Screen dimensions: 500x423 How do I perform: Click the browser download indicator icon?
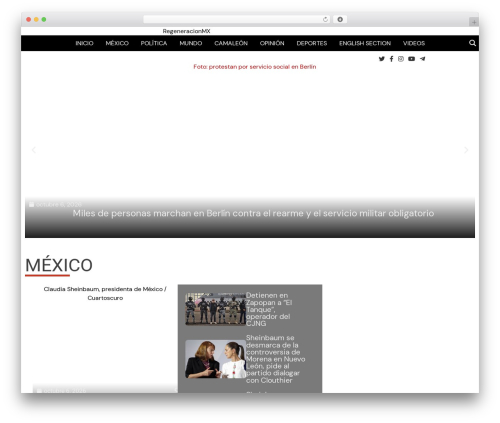(340, 20)
